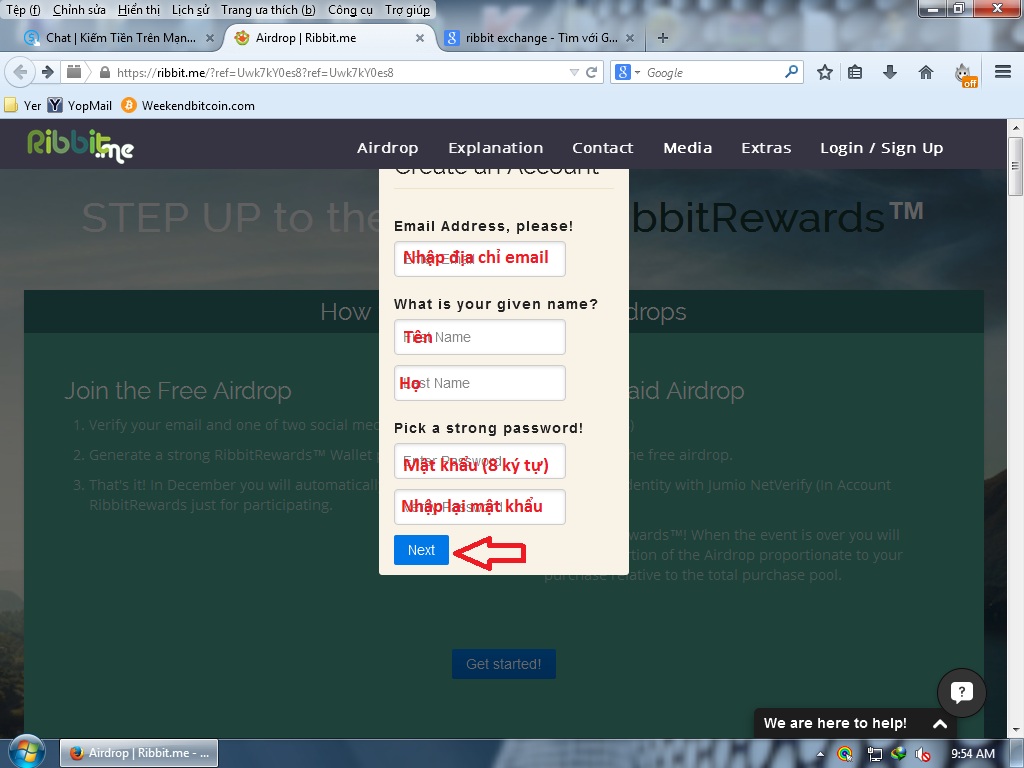Image resolution: width=1024 pixels, height=768 pixels.
Task: Open the Firefox hamburger menu
Action: (1003, 72)
